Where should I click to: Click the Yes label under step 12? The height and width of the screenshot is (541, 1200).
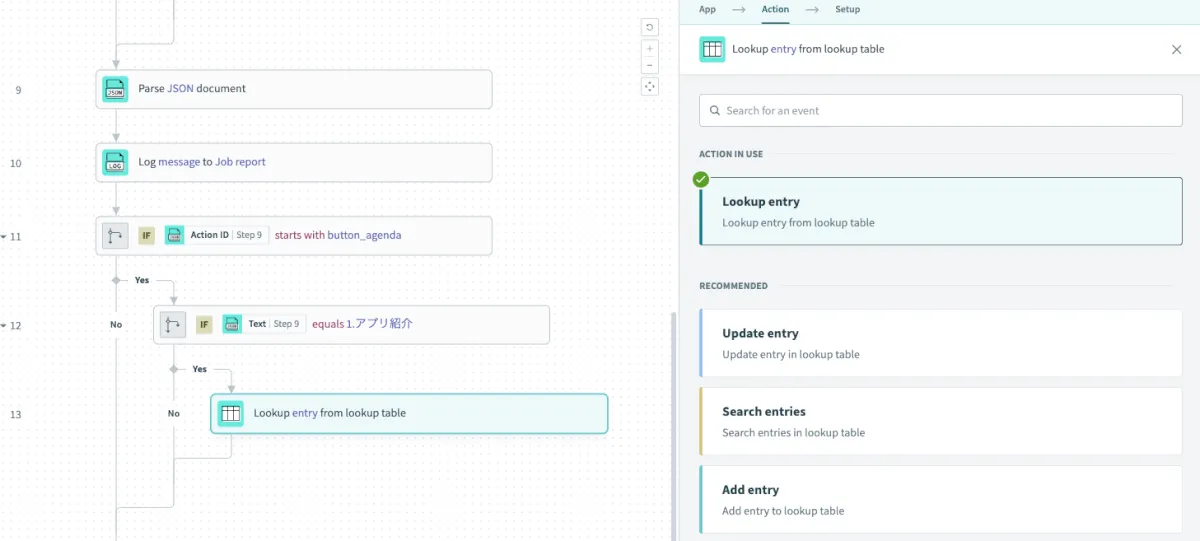[x=199, y=369]
